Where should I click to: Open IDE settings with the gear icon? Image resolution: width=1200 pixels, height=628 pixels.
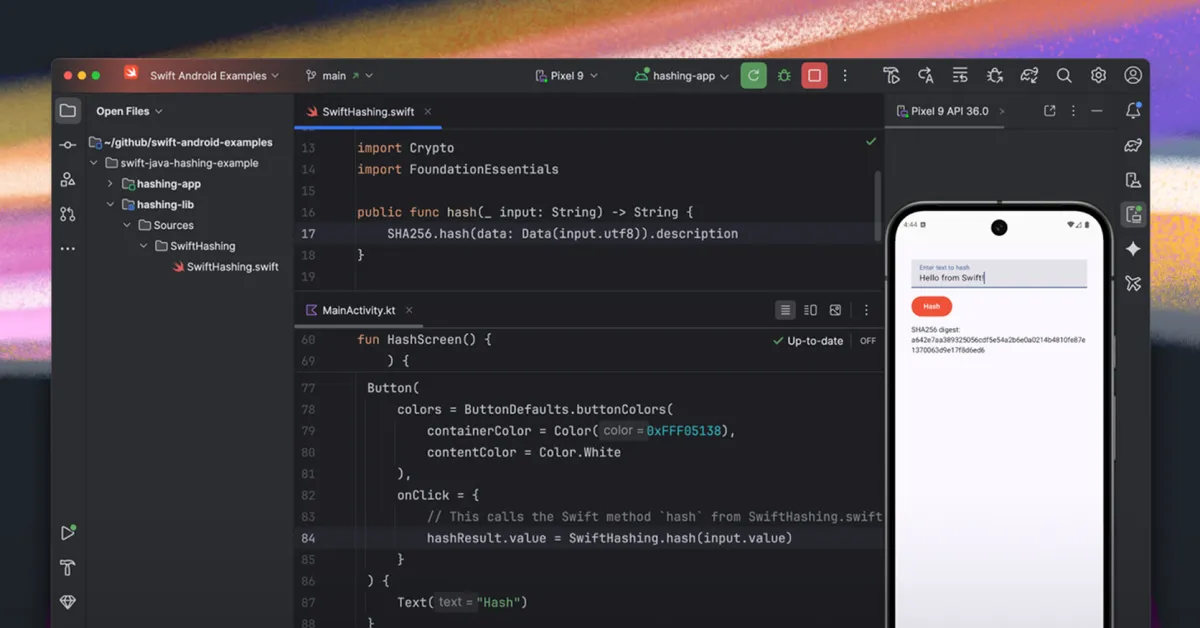(1098, 75)
